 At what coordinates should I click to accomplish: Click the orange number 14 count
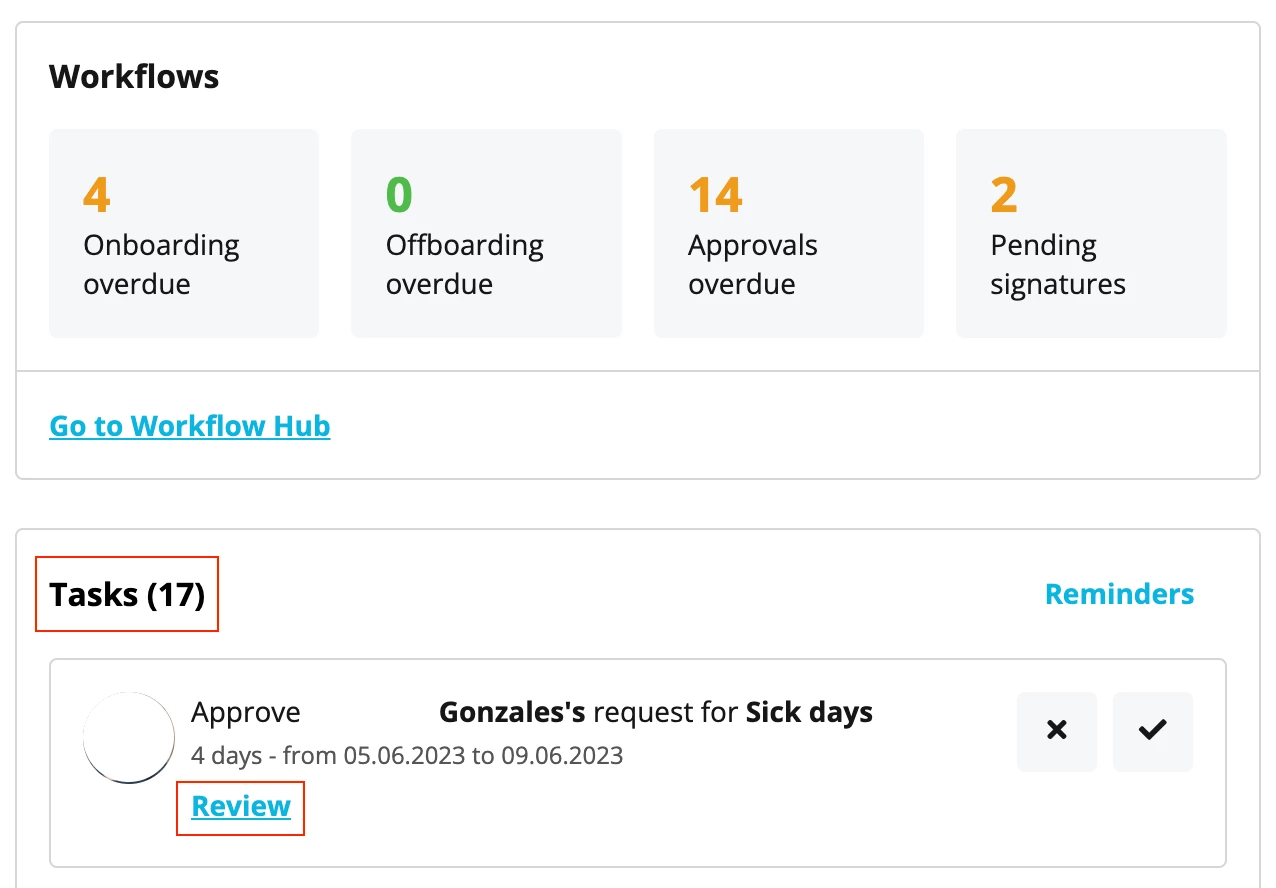tap(716, 195)
